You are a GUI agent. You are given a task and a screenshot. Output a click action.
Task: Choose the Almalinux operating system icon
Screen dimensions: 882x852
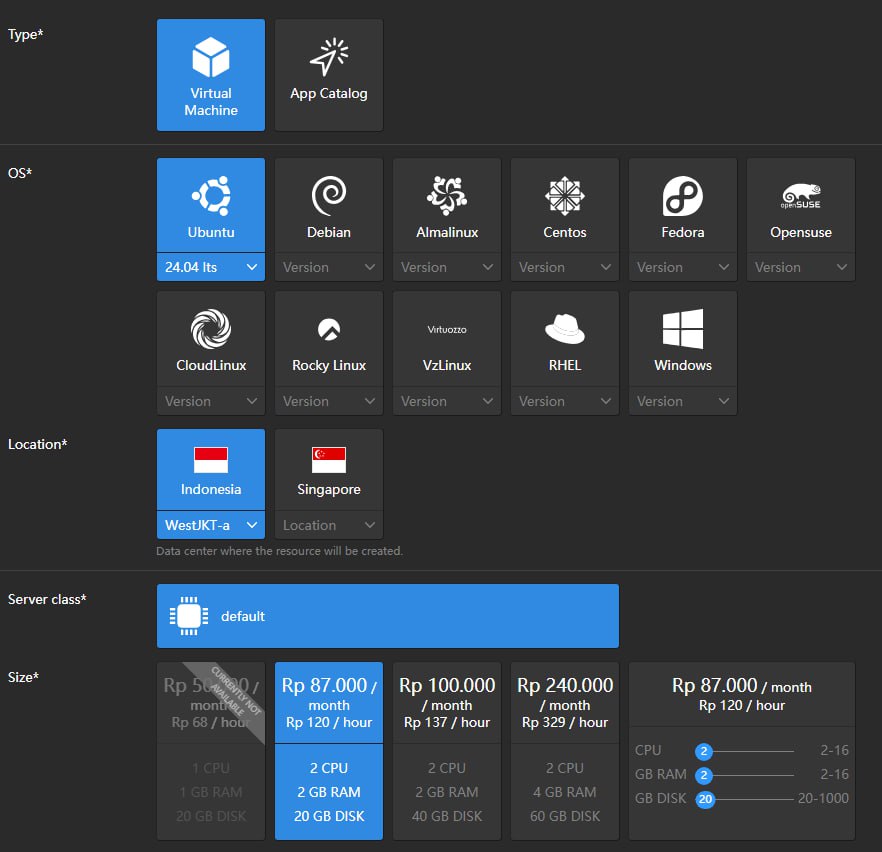447,196
